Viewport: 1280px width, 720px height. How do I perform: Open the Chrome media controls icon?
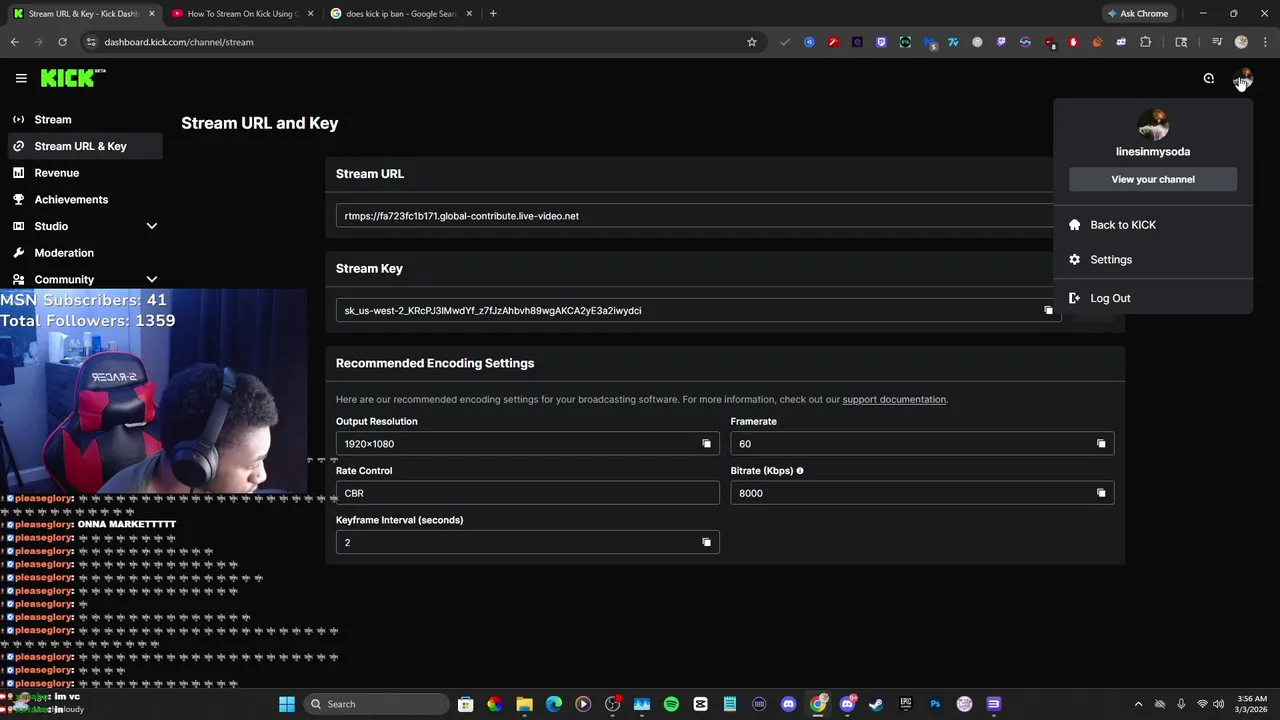[x=1217, y=42]
